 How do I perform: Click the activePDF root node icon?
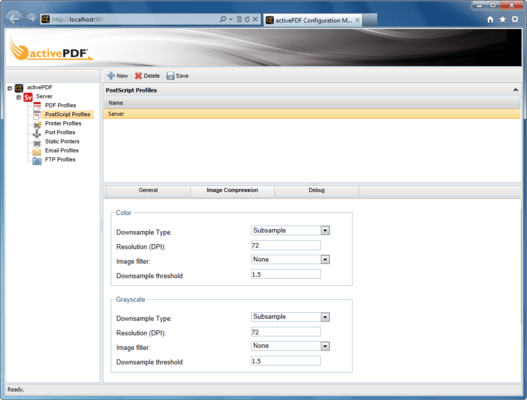coord(19,88)
